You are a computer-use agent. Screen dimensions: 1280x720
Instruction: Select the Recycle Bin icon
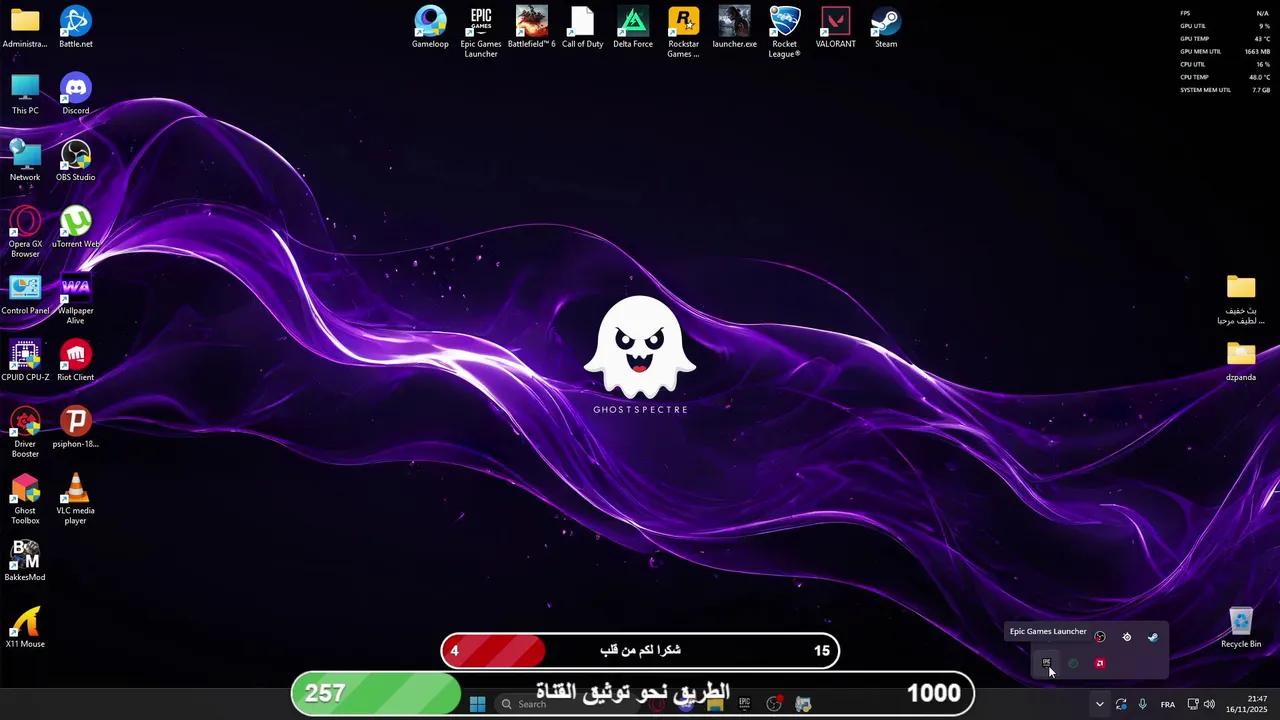(1241, 628)
